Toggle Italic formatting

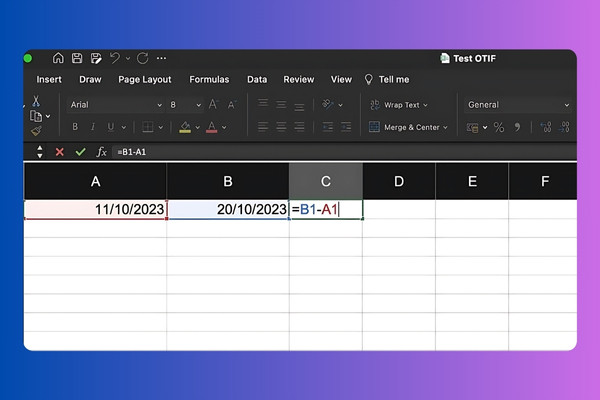93,127
